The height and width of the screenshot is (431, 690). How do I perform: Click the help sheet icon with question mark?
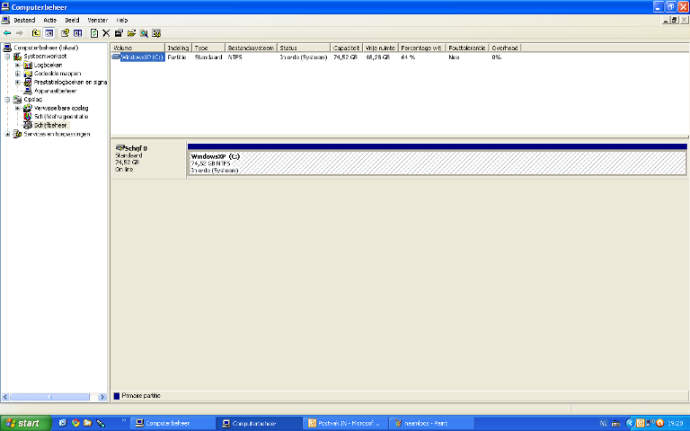(x=65, y=33)
